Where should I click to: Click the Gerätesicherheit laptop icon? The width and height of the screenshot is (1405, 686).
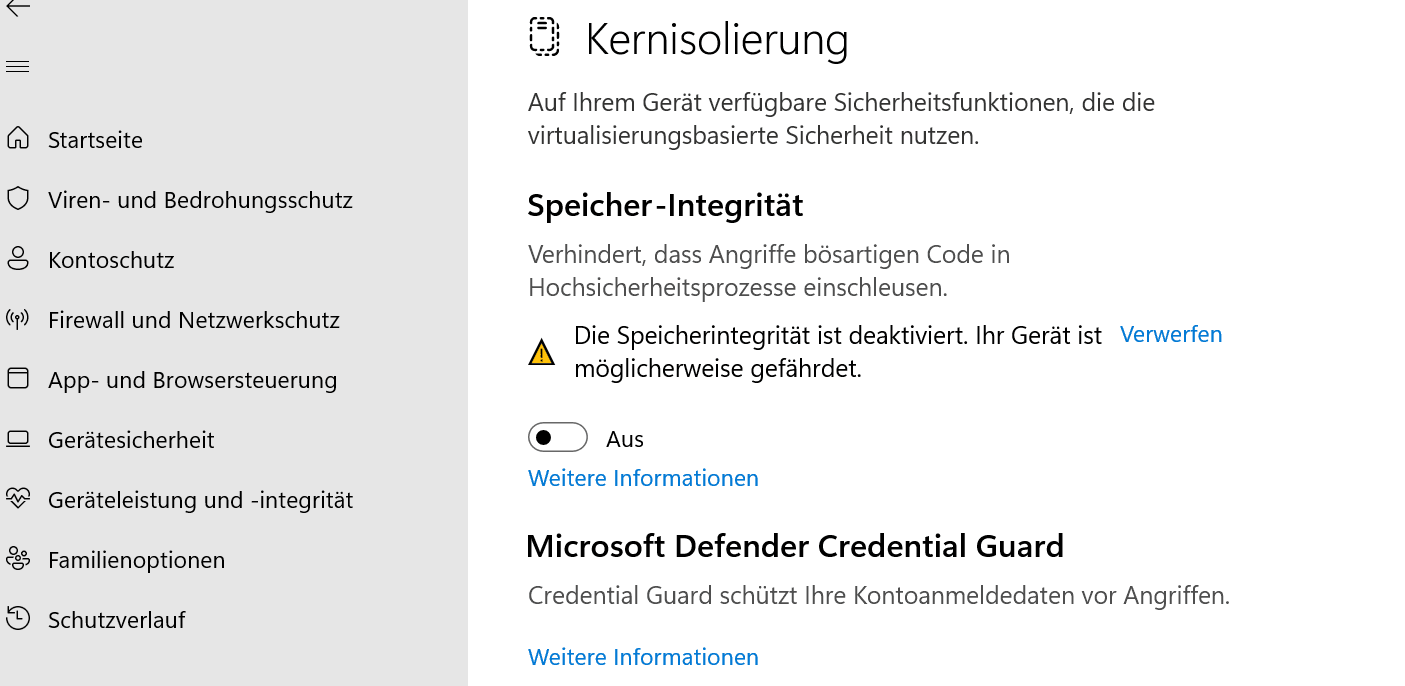(18, 439)
